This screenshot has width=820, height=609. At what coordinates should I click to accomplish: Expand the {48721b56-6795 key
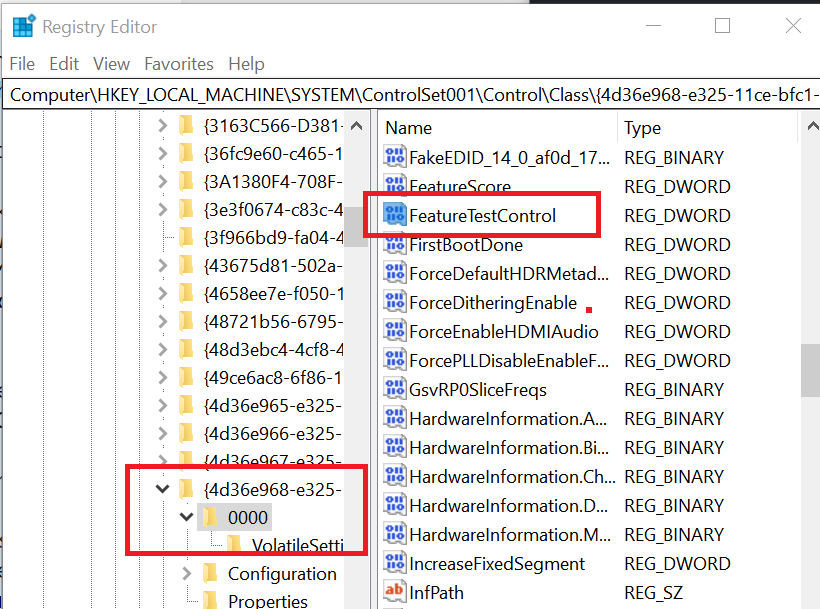[x=163, y=321]
